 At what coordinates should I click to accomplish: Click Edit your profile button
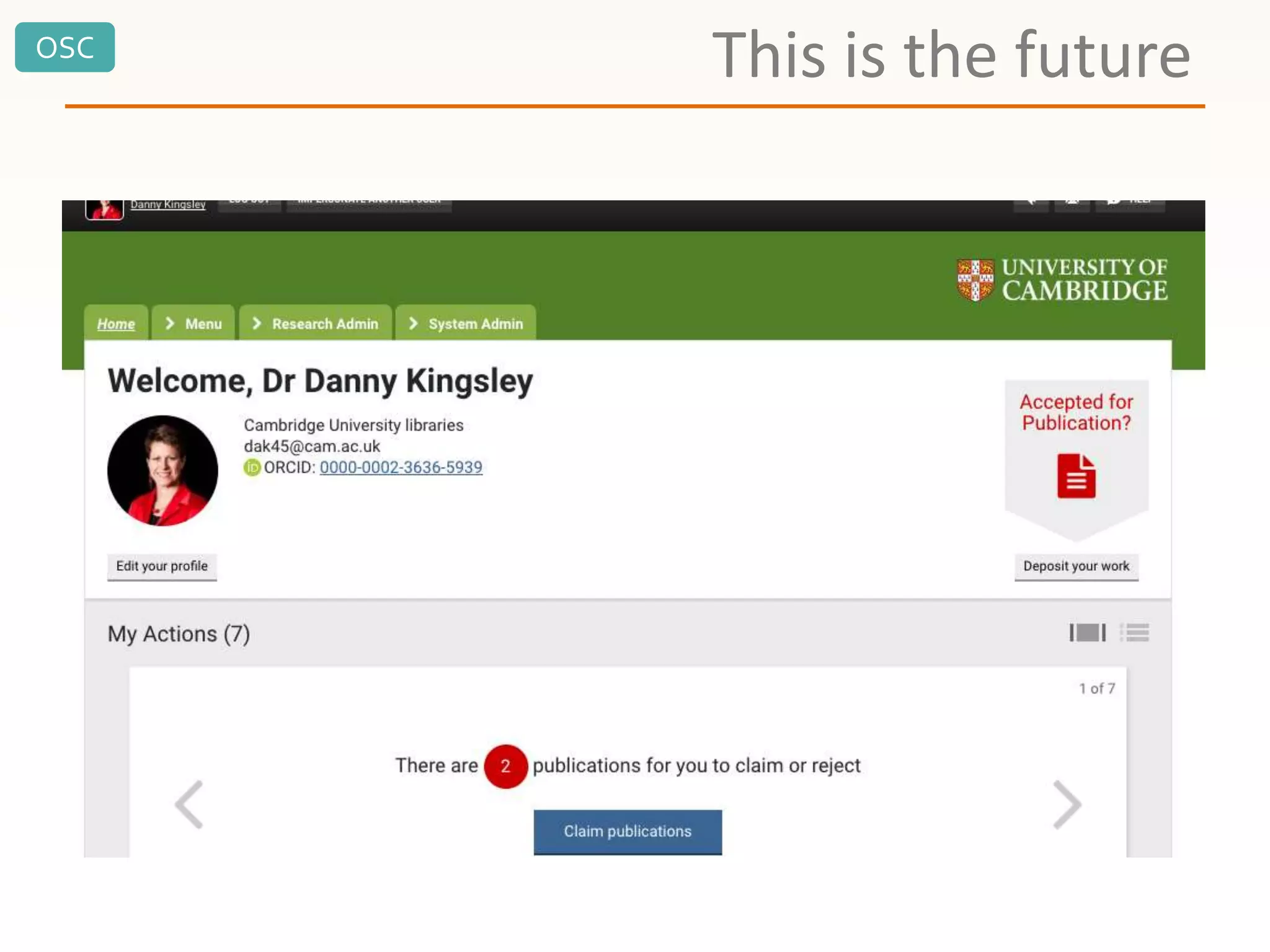point(162,566)
